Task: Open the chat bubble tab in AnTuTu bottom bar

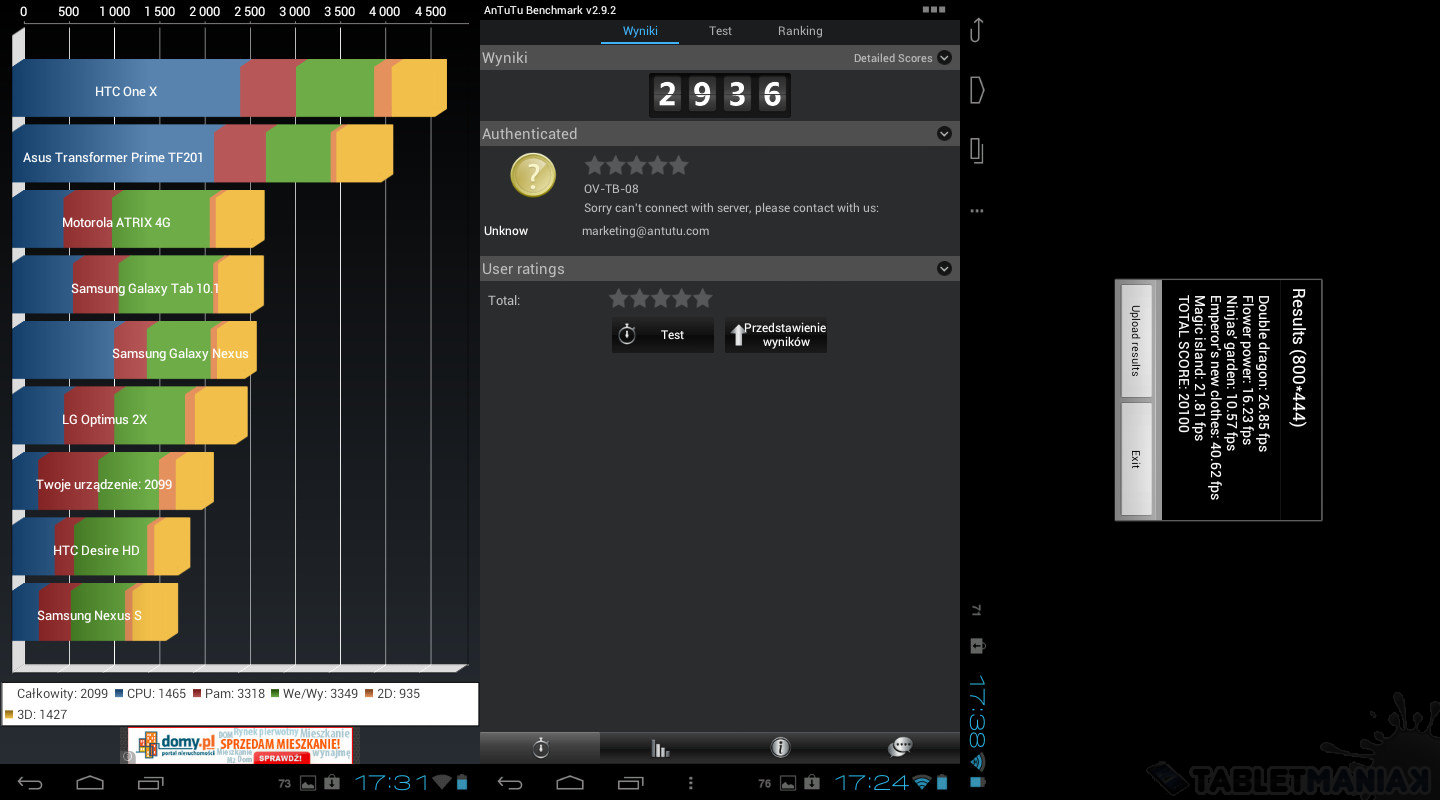Action: pos(900,747)
